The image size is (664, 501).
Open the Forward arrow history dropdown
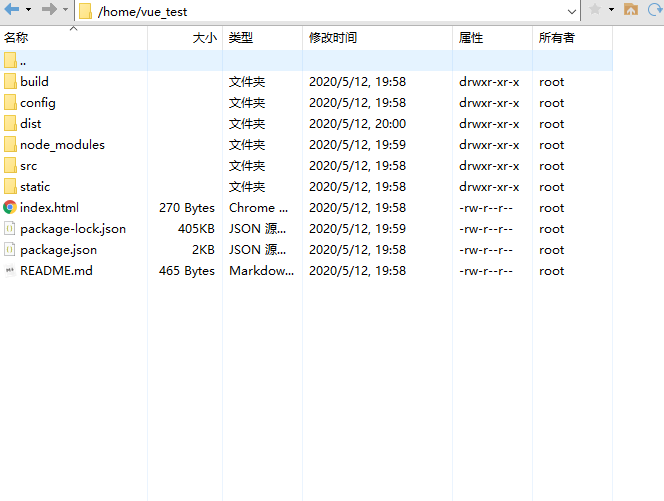[65, 9]
